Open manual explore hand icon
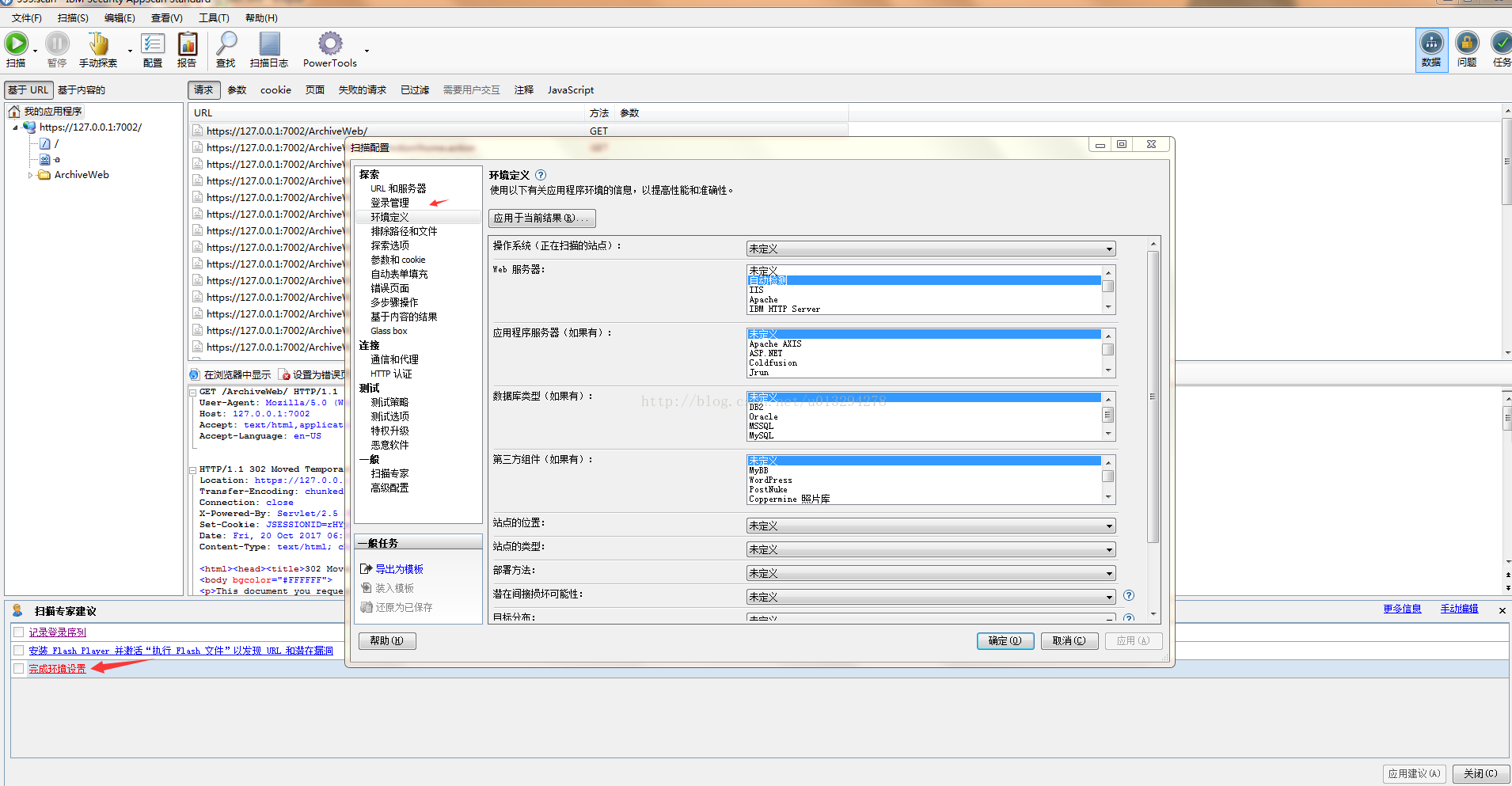Image resolution: width=1512 pixels, height=786 pixels. [x=98, y=44]
